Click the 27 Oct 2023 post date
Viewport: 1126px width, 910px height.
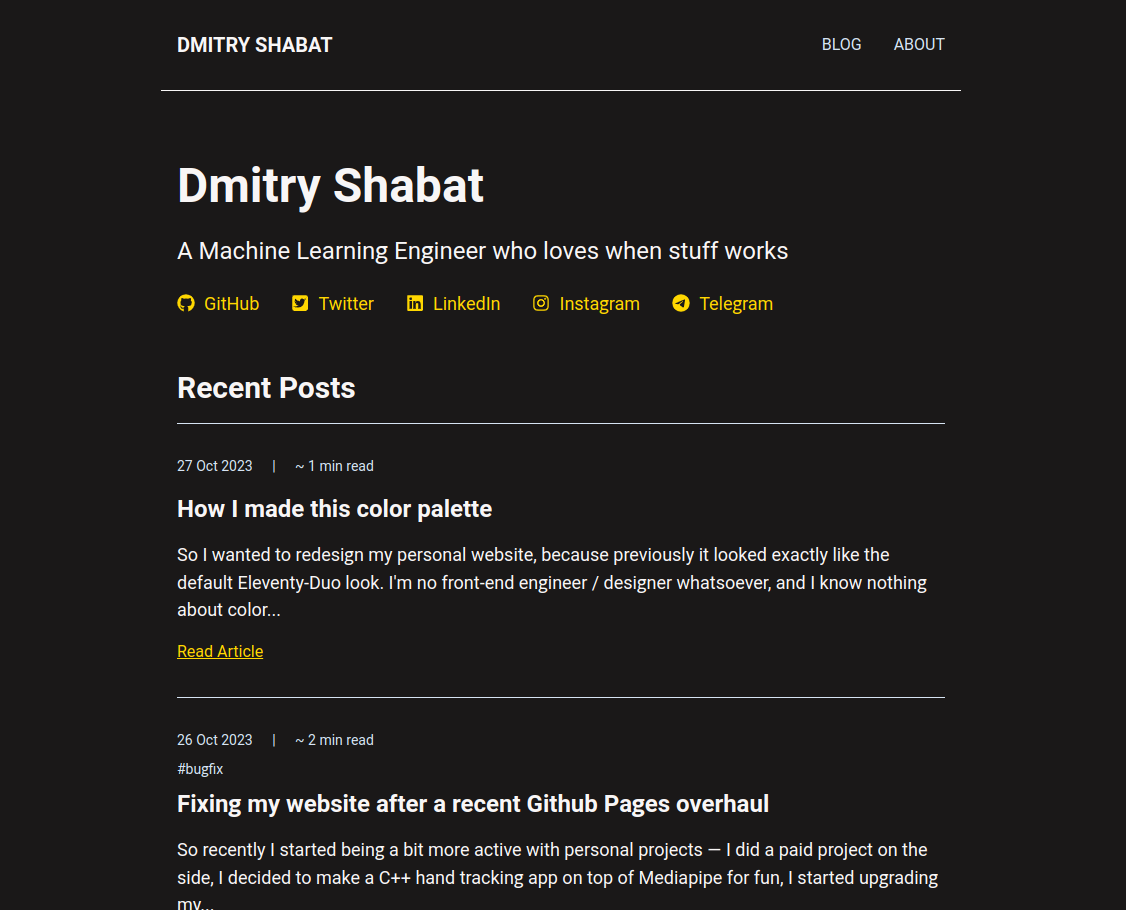pos(215,466)
